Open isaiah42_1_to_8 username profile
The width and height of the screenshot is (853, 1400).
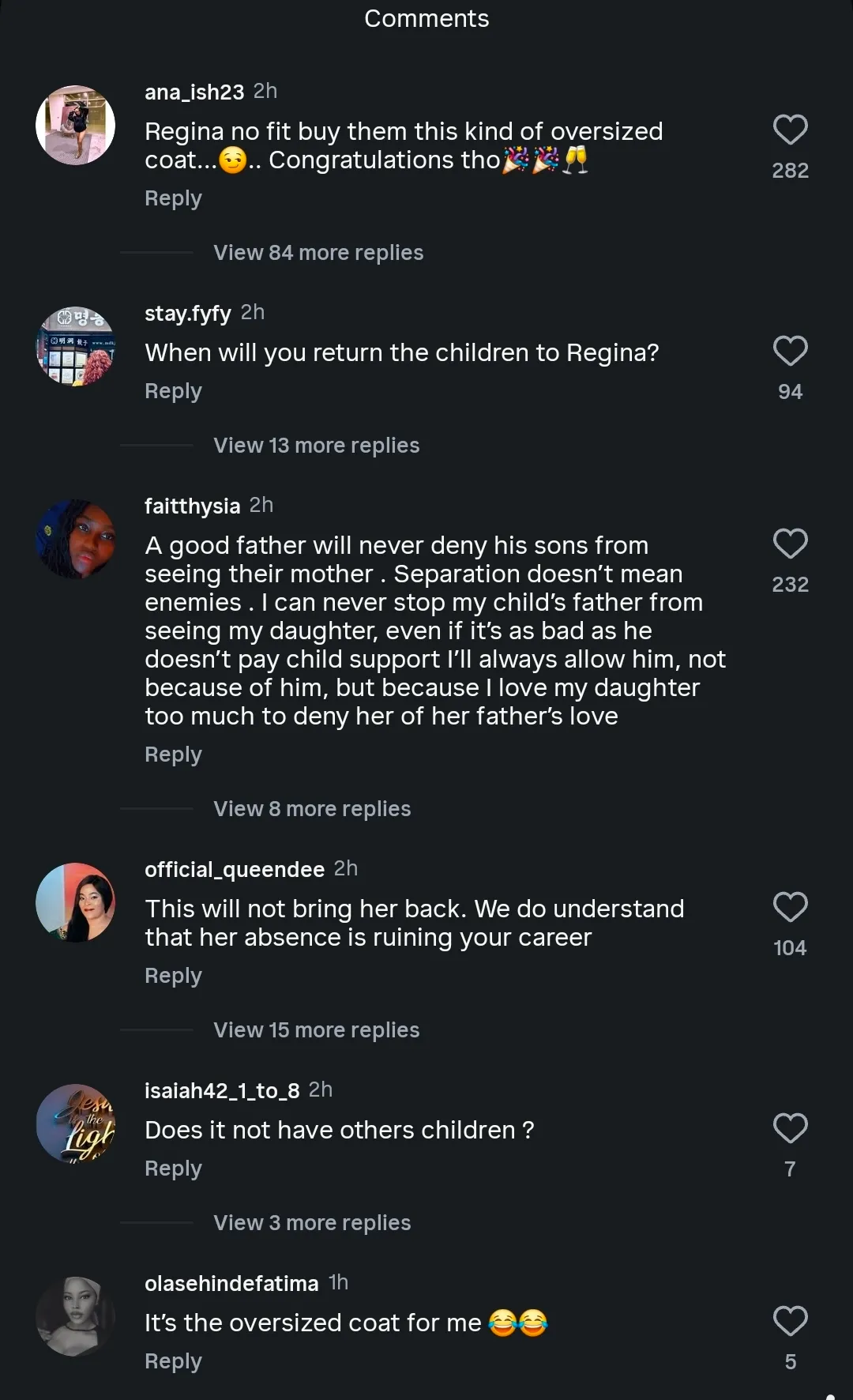[x=222, y=1091]
